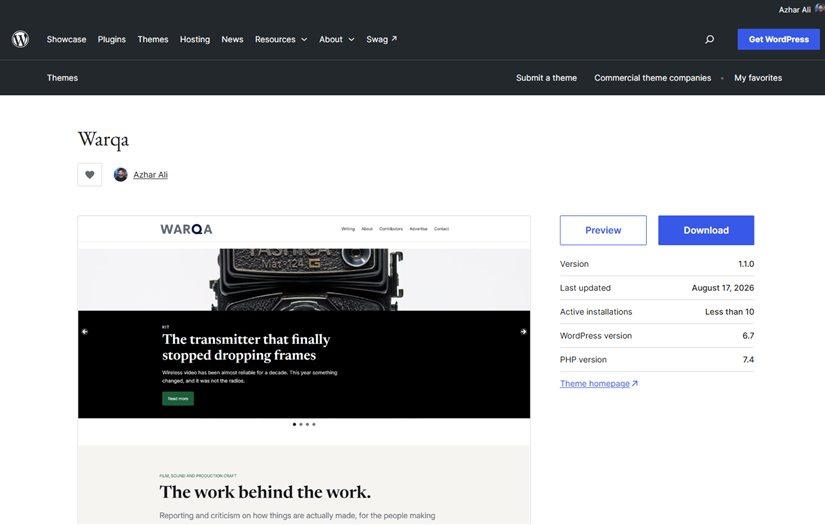
Task: Click the Warqa theme screenshot thumbnail
Action: click(304, 369)
